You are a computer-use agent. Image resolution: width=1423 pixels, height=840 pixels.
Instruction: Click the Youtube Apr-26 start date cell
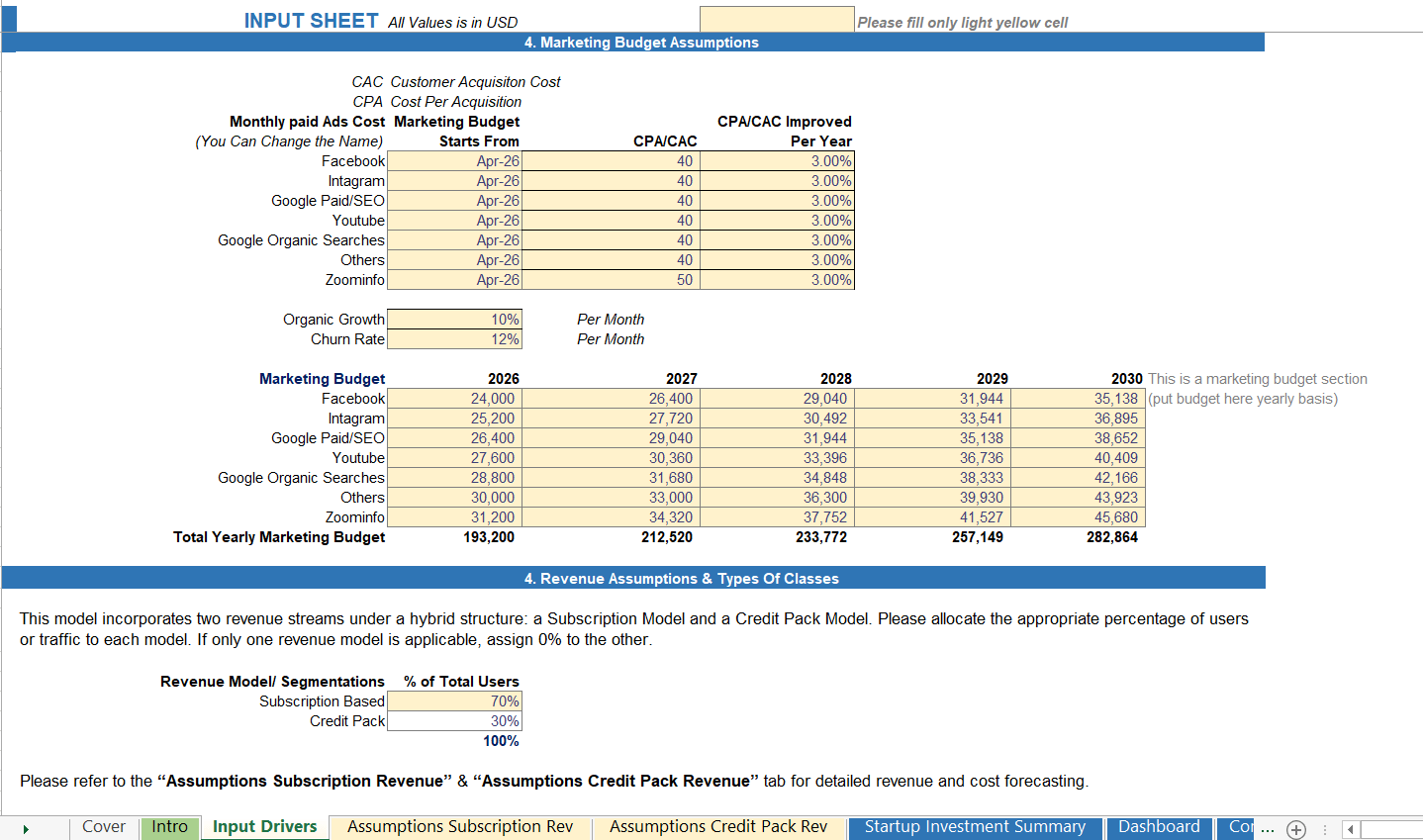coord(454,220)
